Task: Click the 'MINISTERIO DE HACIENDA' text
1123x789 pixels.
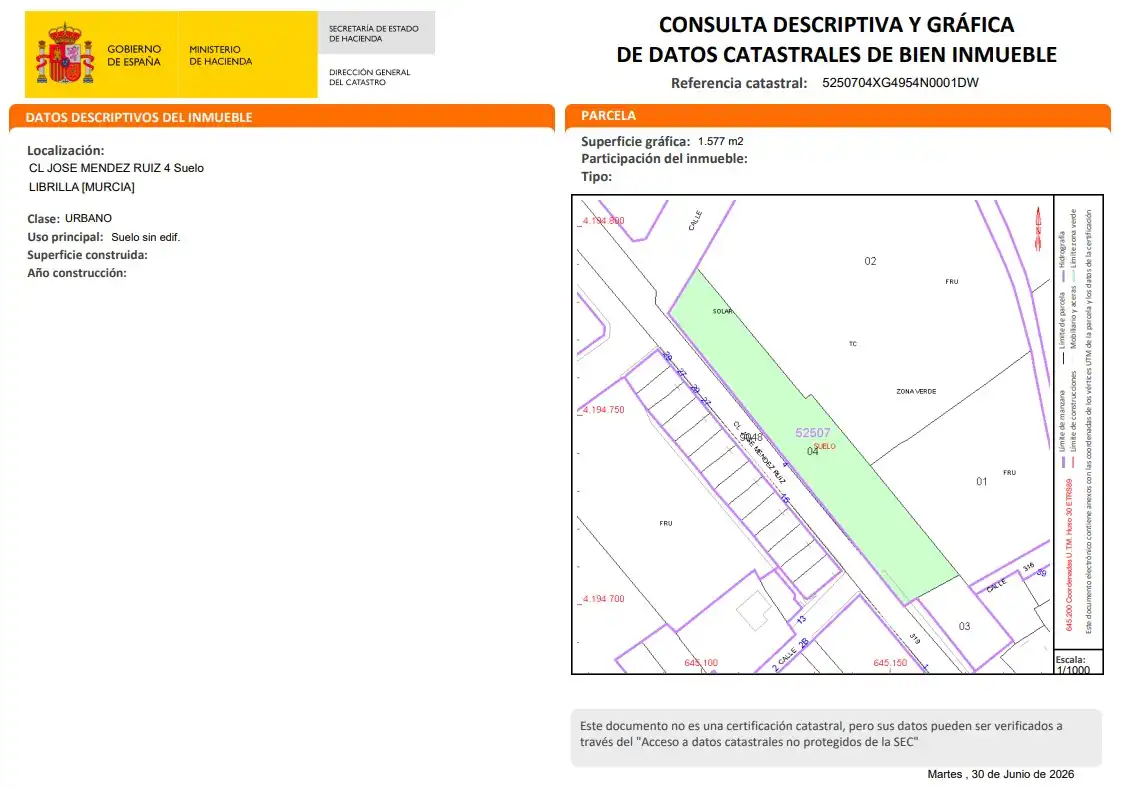Action: coord(221,55)
